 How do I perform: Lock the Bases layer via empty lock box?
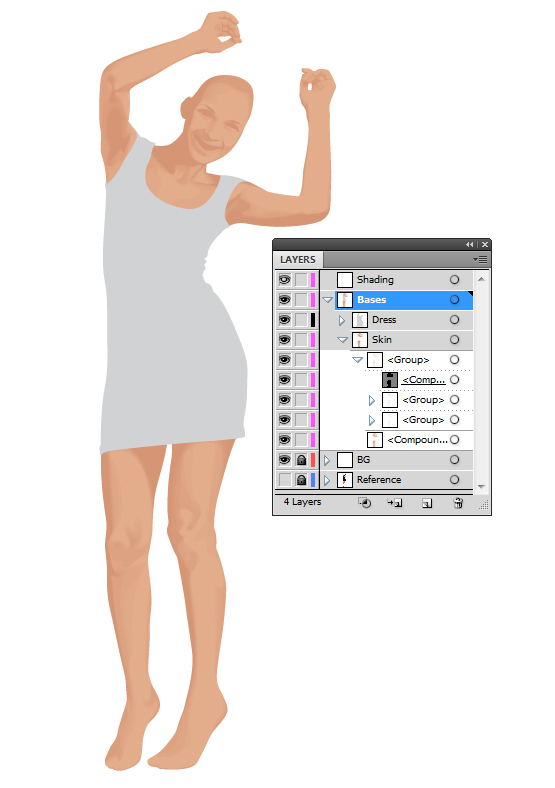click(301, 300)
